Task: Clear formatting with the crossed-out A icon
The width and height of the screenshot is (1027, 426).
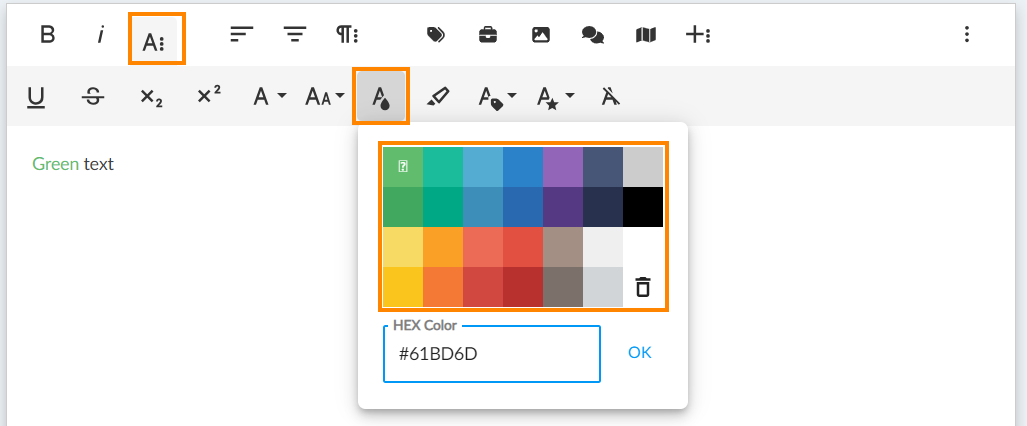Action: [x=611, y=96]
